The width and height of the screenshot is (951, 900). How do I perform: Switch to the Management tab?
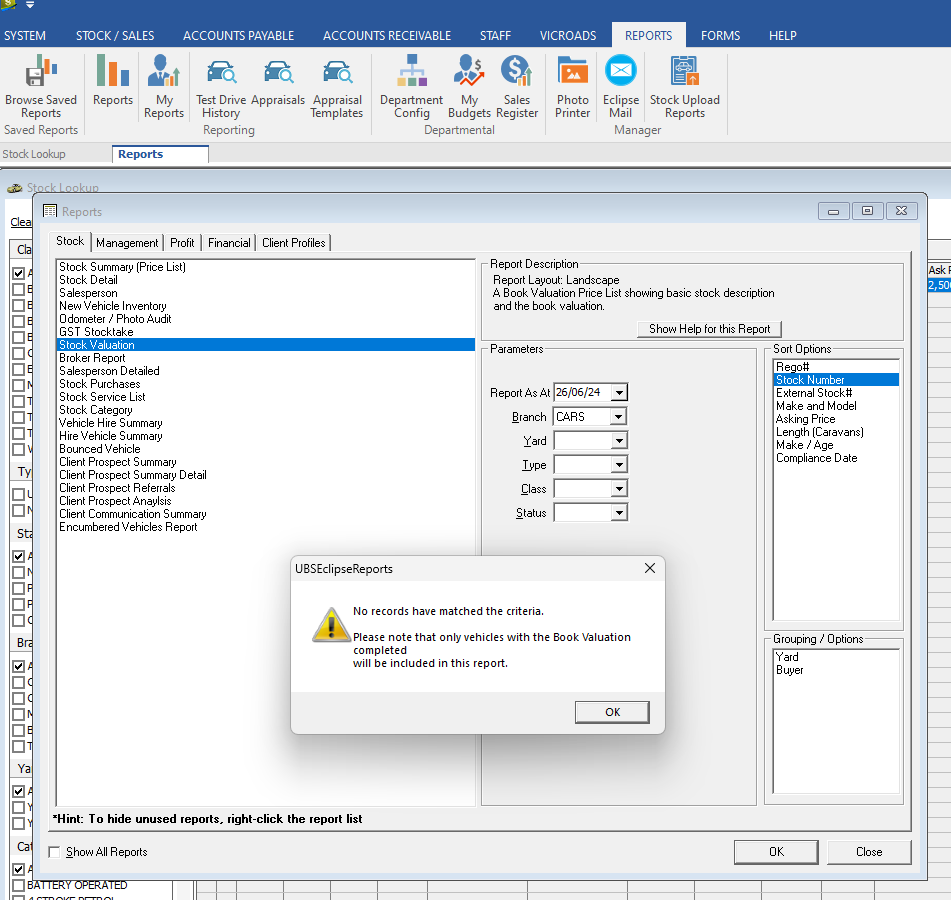tap(127, 243)
